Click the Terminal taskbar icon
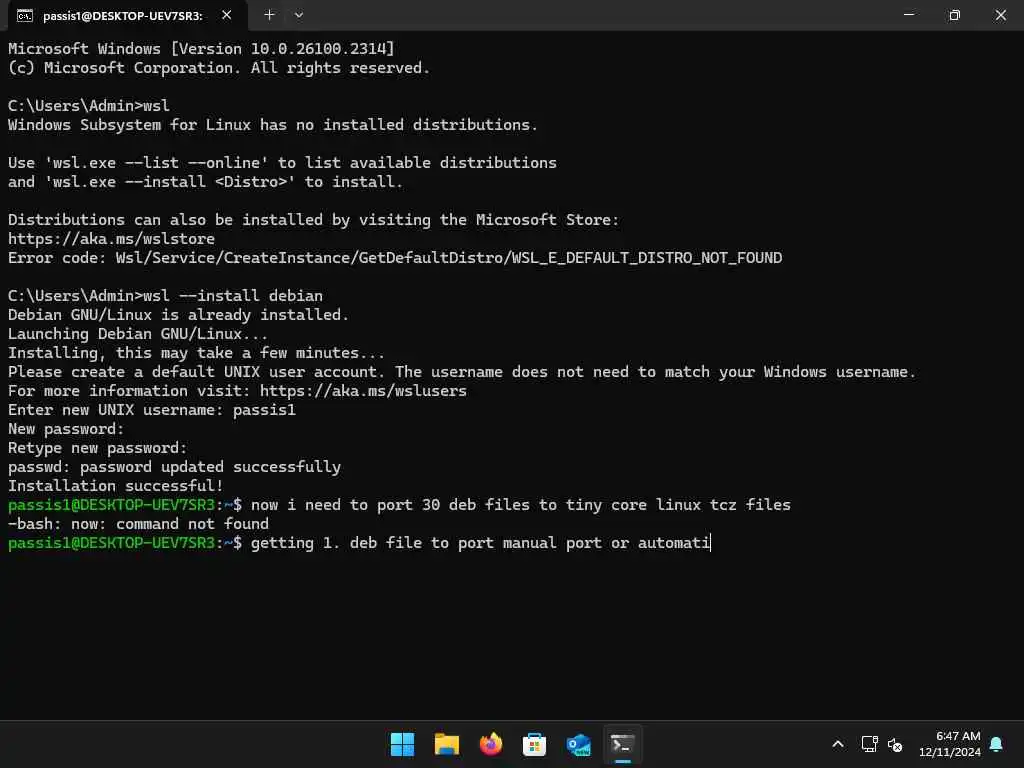1024x768 pixels. click(x=622, y=744)
